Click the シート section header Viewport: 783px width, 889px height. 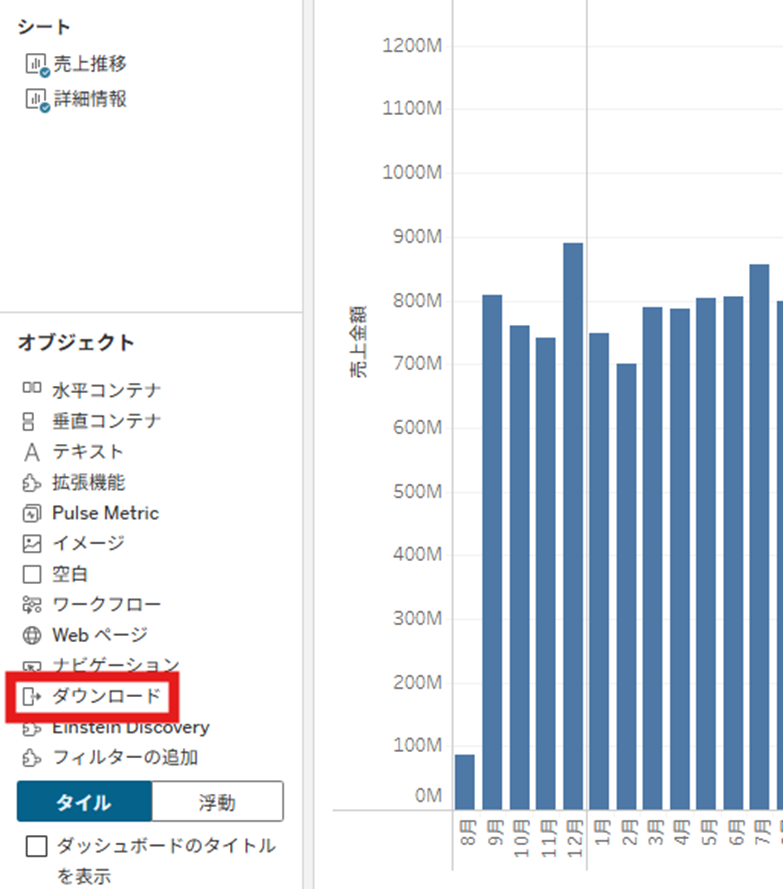(x=44, y=27)
